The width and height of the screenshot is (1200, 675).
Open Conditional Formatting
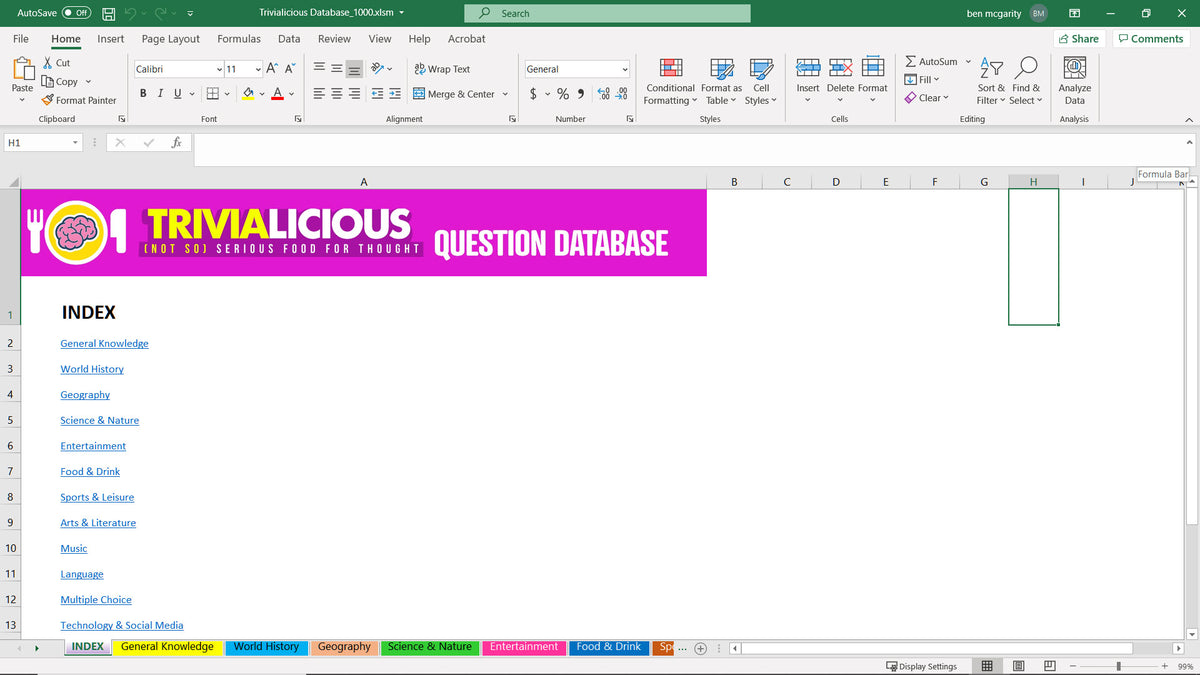tap(671, 81)
